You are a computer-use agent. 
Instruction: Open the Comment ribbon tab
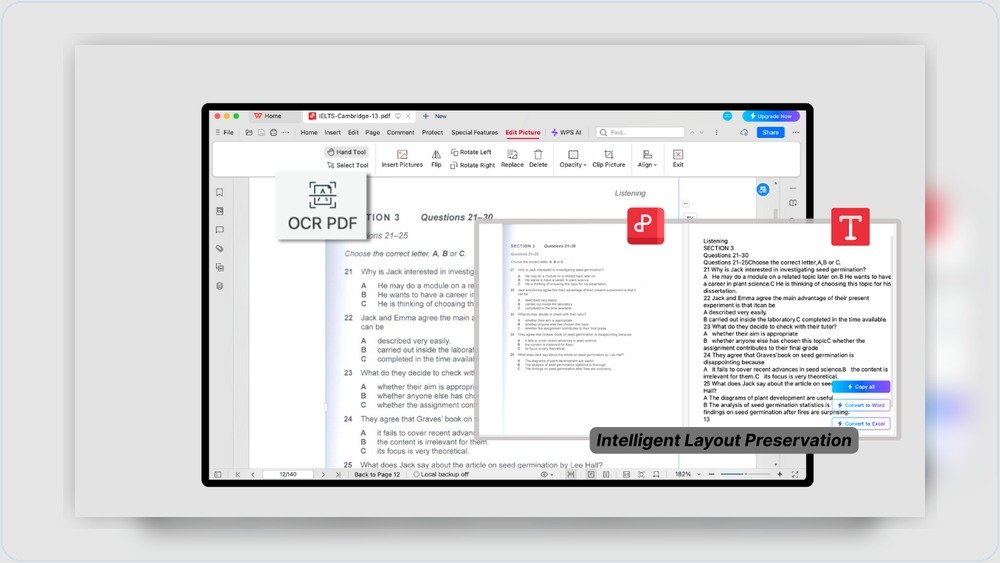401,133
